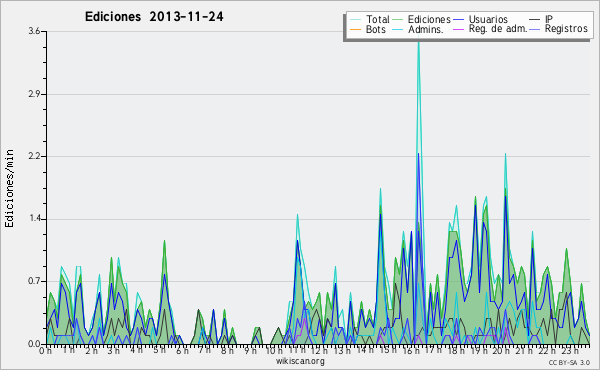Click the "0.7" y-axis label

[x=34, y=281]
